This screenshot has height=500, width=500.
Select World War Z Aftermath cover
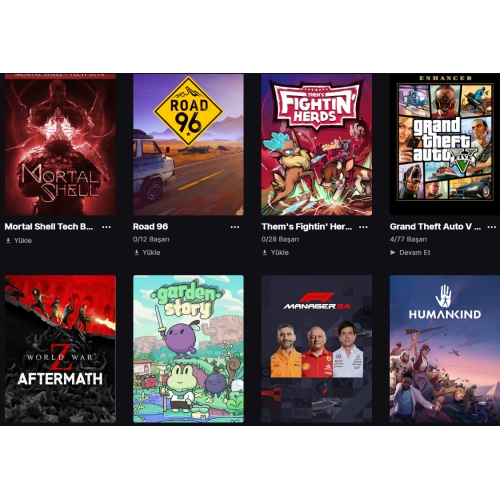[x=60, y=349]
